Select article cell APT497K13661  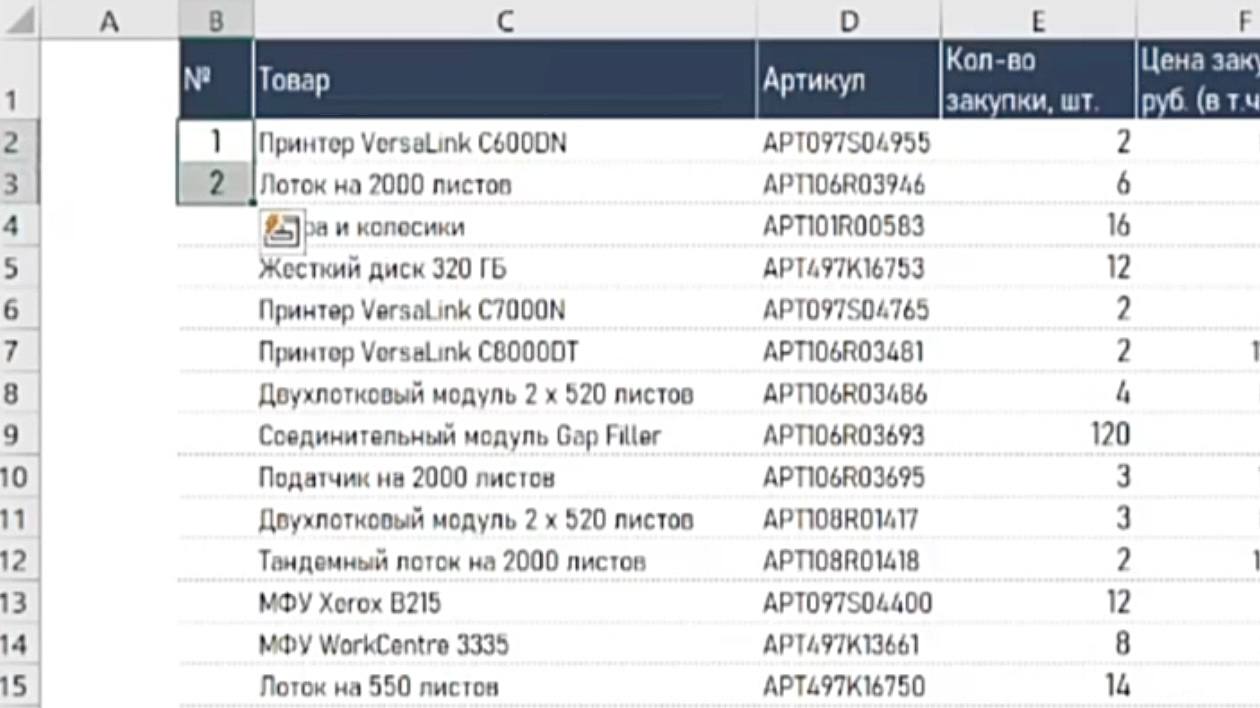point(849,645)
